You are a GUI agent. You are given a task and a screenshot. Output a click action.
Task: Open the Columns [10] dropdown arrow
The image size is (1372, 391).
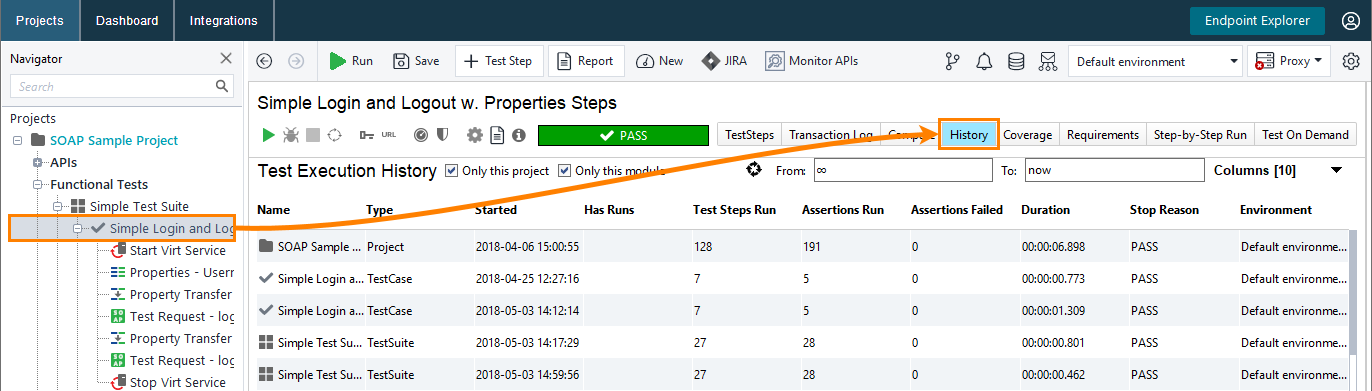coord(1336,170)
